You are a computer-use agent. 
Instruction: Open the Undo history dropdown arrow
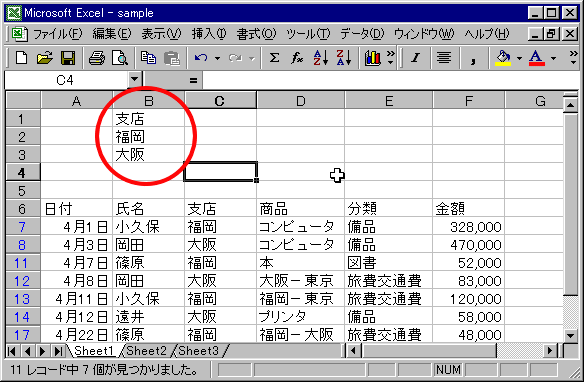(x=217, y=58)
